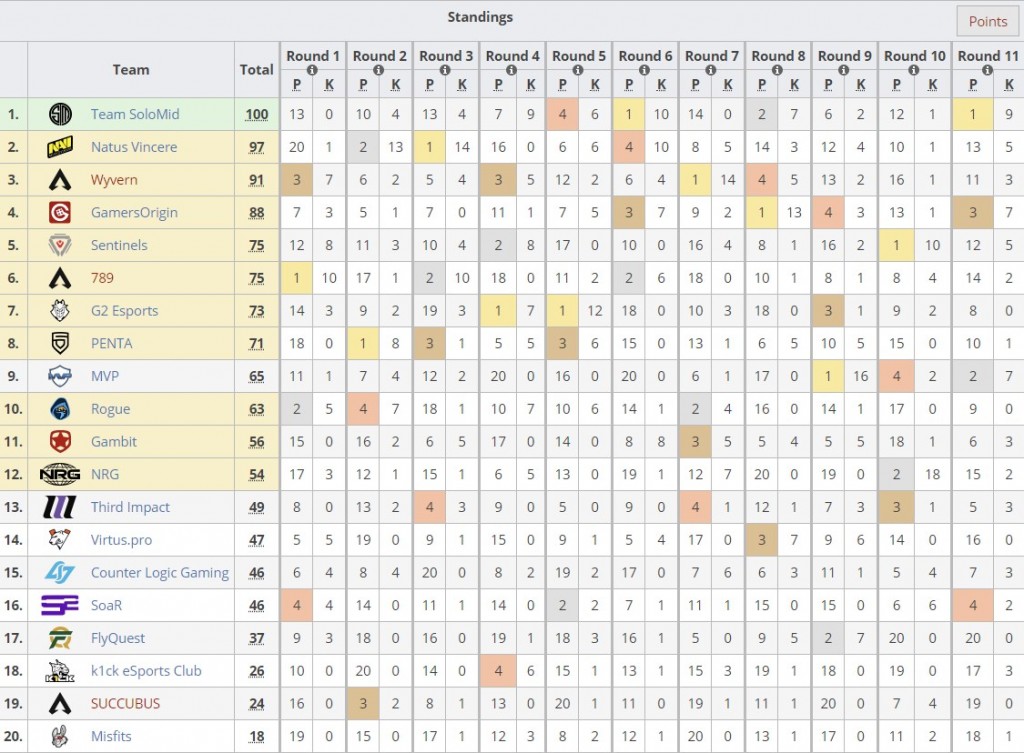Screen dimensions: 1024x753
Task: Click the Round 1 P column header
Action: pyautogui.click(x=296, y=84)
